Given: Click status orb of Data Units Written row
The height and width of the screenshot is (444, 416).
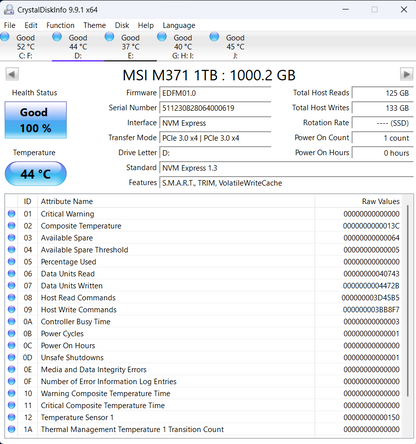Looking at the screenshot, I should [x=12, y=286].
